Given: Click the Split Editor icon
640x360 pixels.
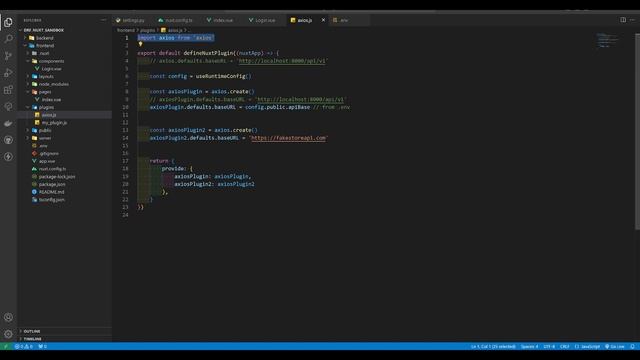Looking at the screenshot, I should coord(623,20).
